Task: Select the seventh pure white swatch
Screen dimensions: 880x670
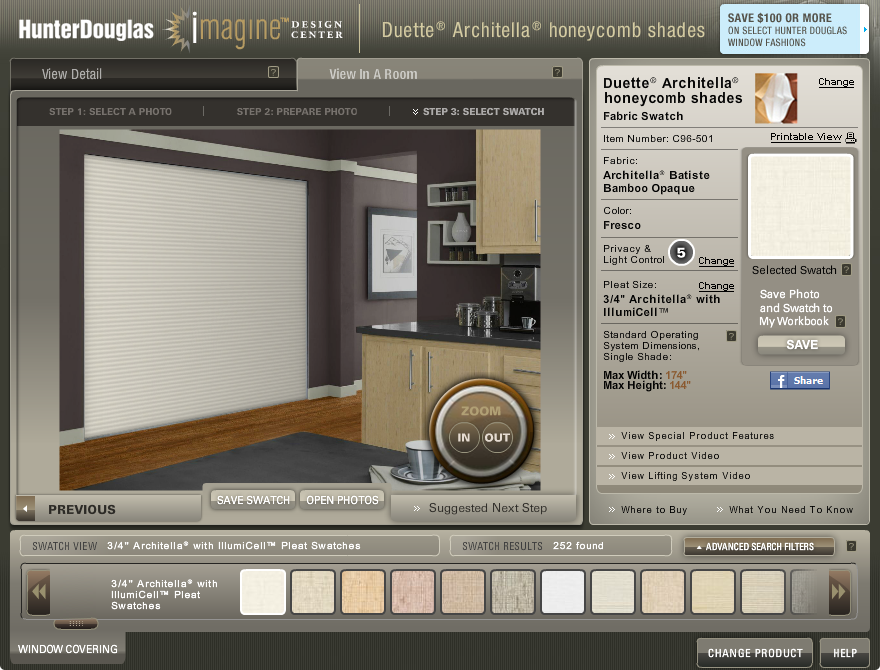Action: tap(563, 592)
